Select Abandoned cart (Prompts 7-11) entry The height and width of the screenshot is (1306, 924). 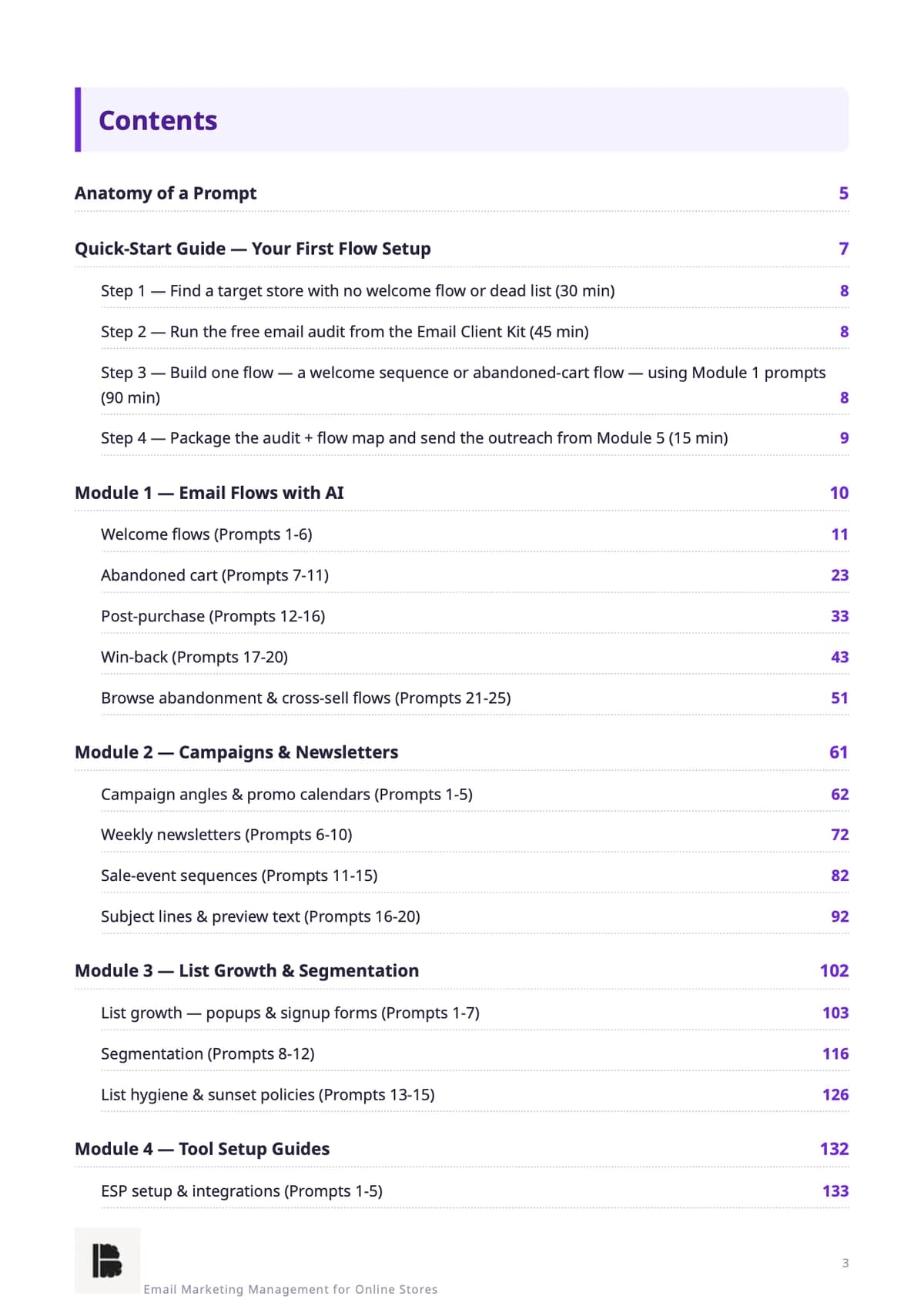474,575
